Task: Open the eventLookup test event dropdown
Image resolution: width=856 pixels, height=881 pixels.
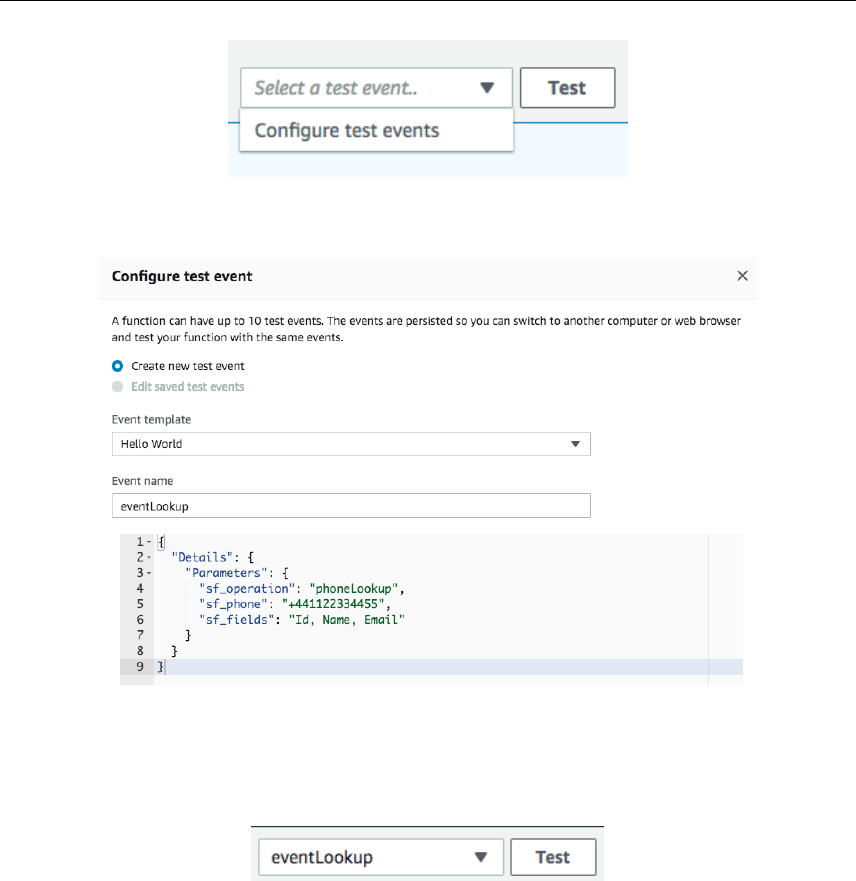Action: 377,857
